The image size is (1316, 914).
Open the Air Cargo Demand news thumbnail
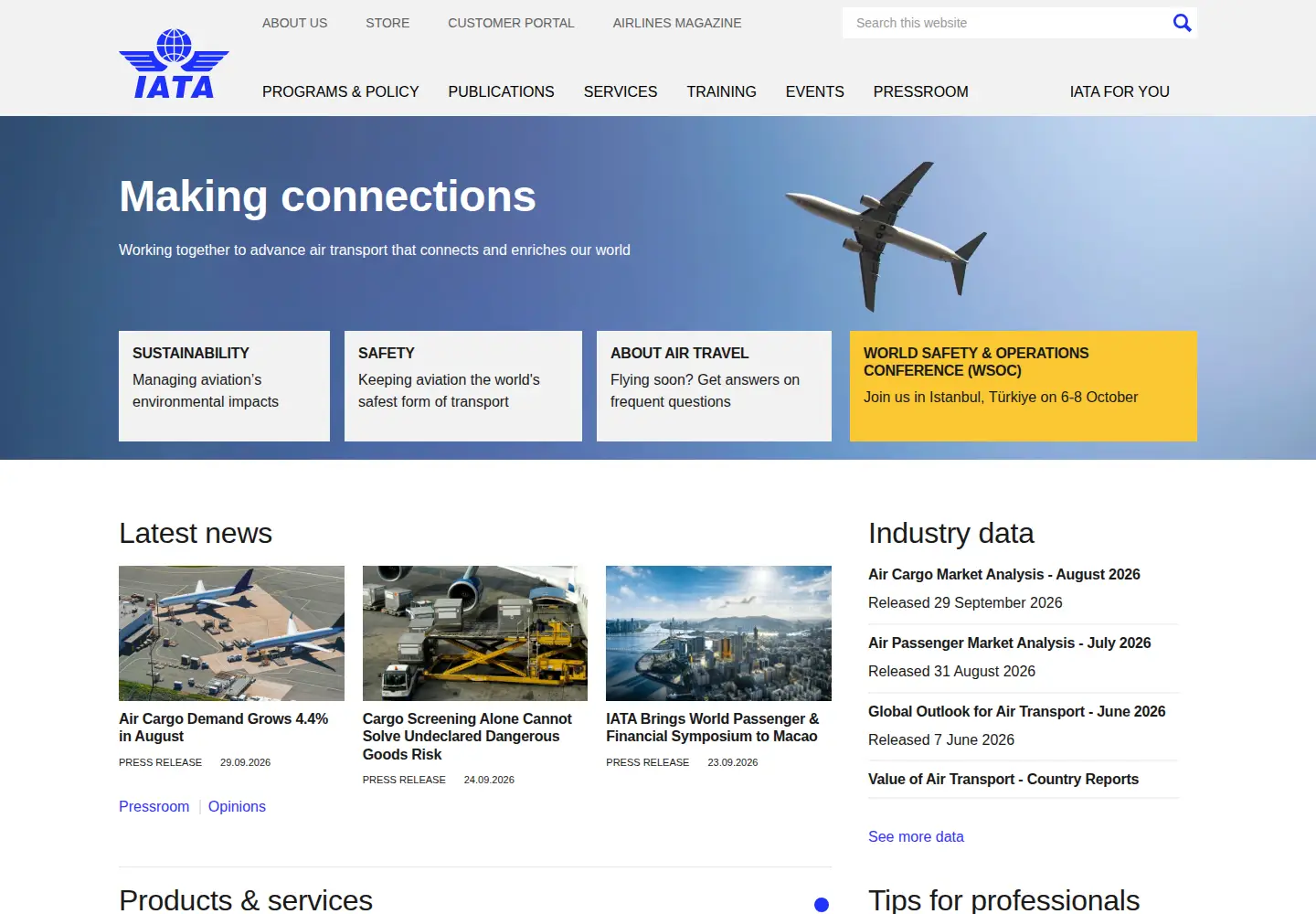tap(231, 633)
